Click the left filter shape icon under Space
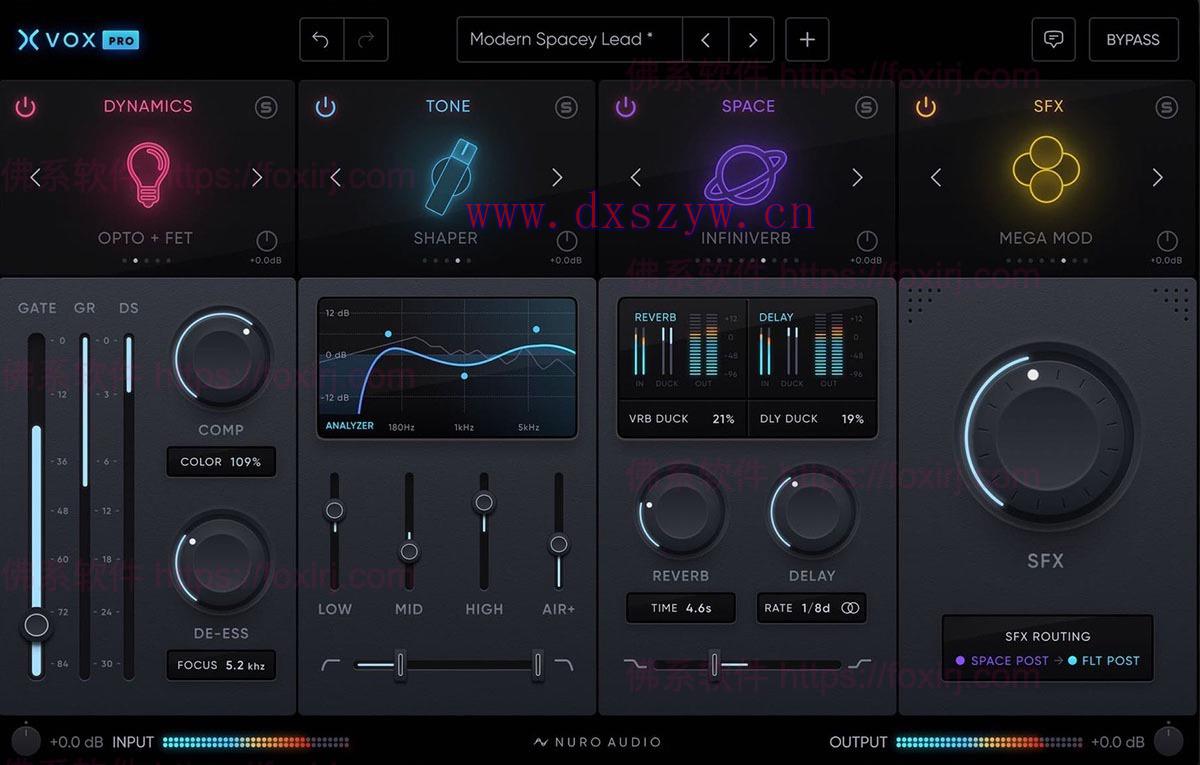 point(634,664)
